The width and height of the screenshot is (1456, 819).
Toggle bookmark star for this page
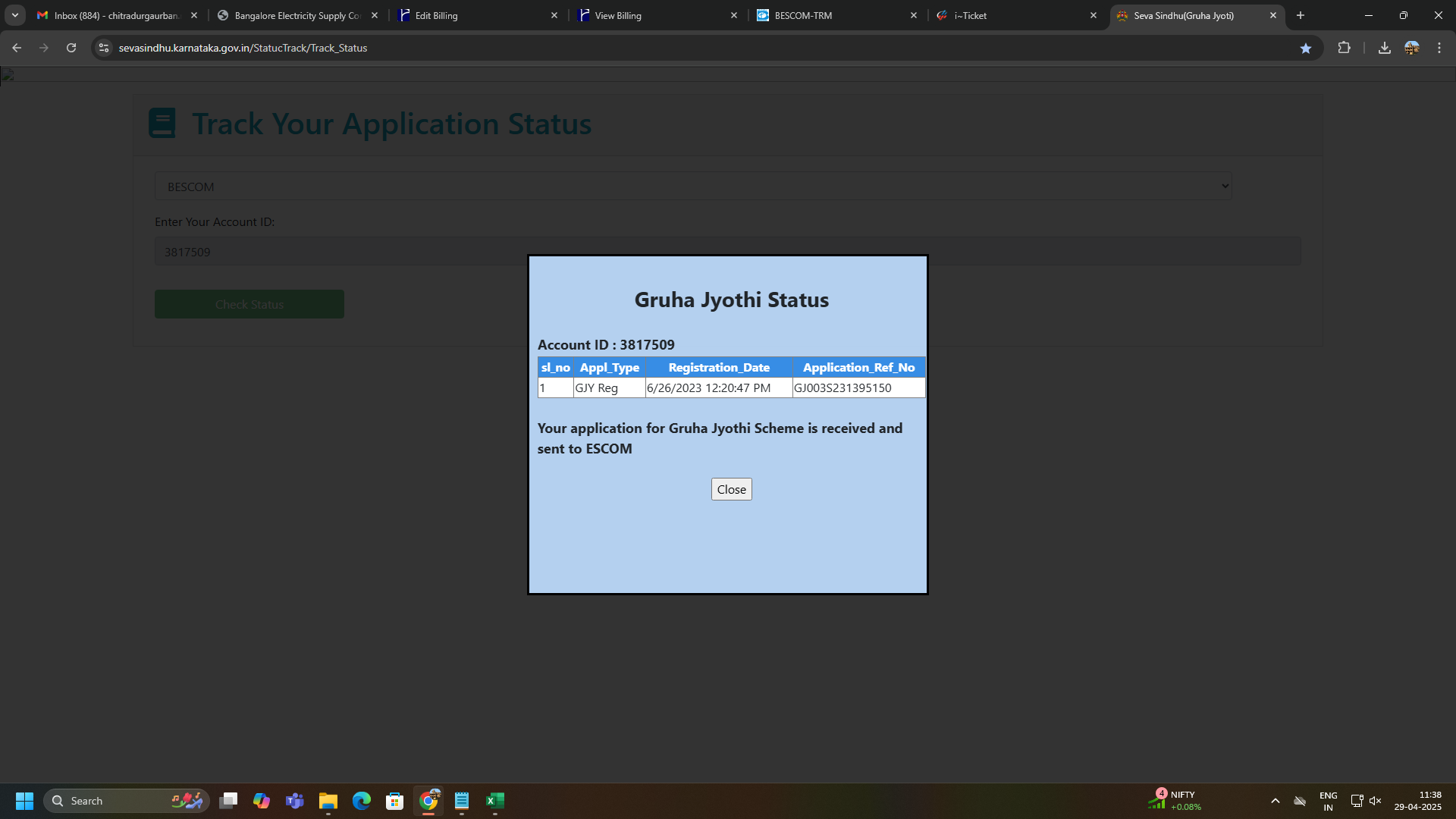(1306, 48)
